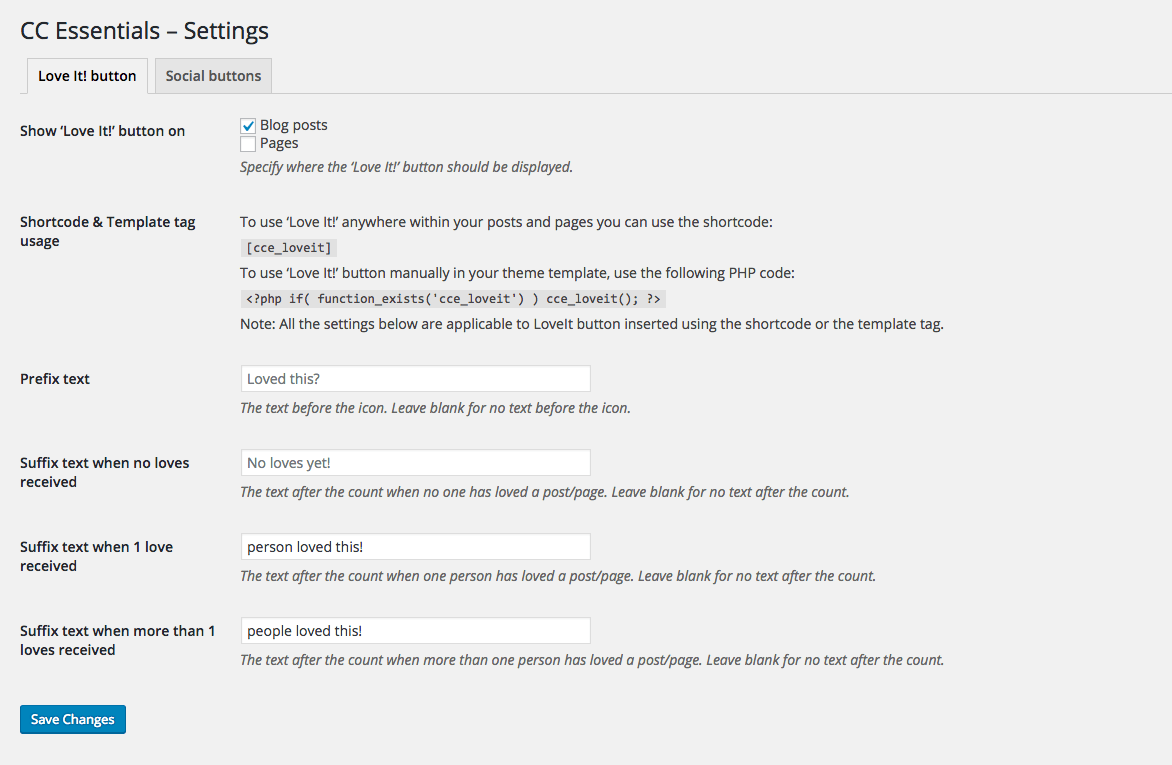Click 'Suffix text when 1 love received' label

(96, 556)
